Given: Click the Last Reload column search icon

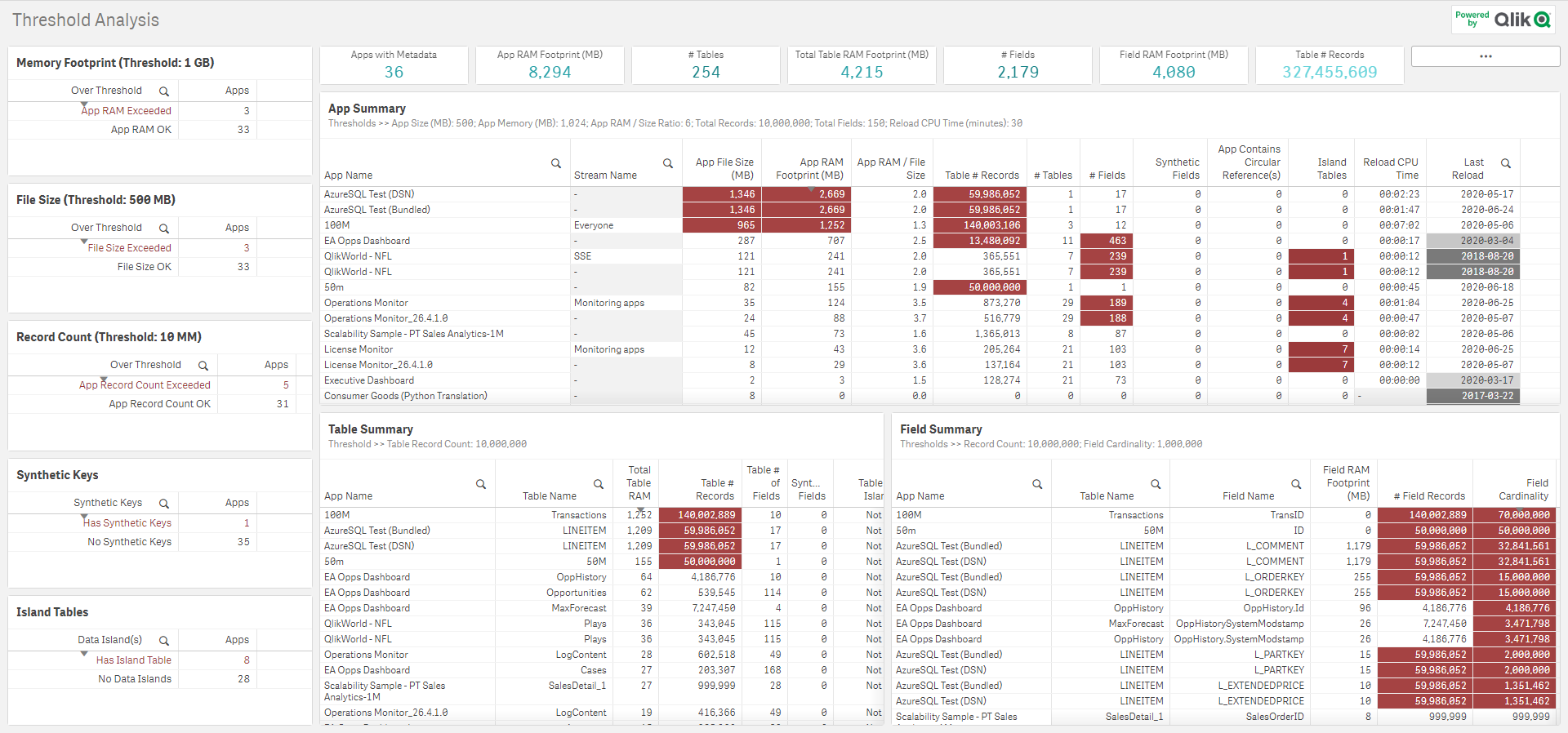Looking at the screenshot, I should tap(1506, 163).
